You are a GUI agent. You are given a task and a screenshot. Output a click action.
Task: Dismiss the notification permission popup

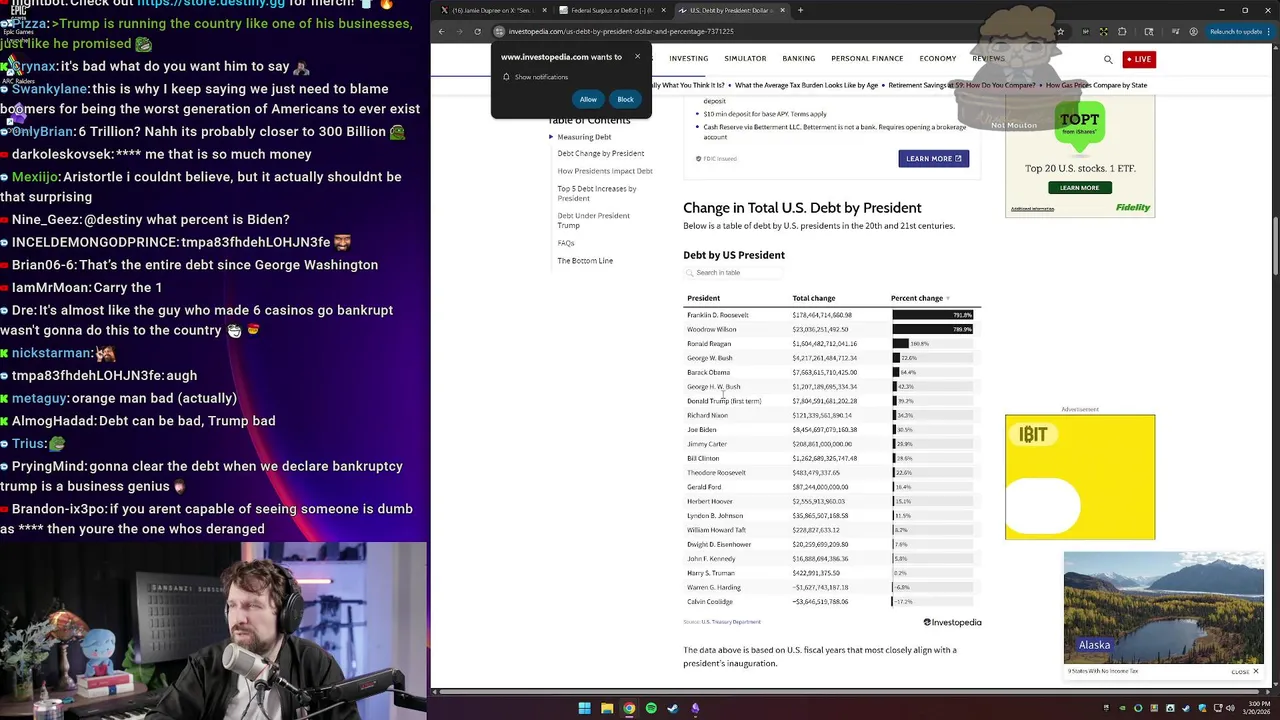pyautogui.click(x=637, y=56)
